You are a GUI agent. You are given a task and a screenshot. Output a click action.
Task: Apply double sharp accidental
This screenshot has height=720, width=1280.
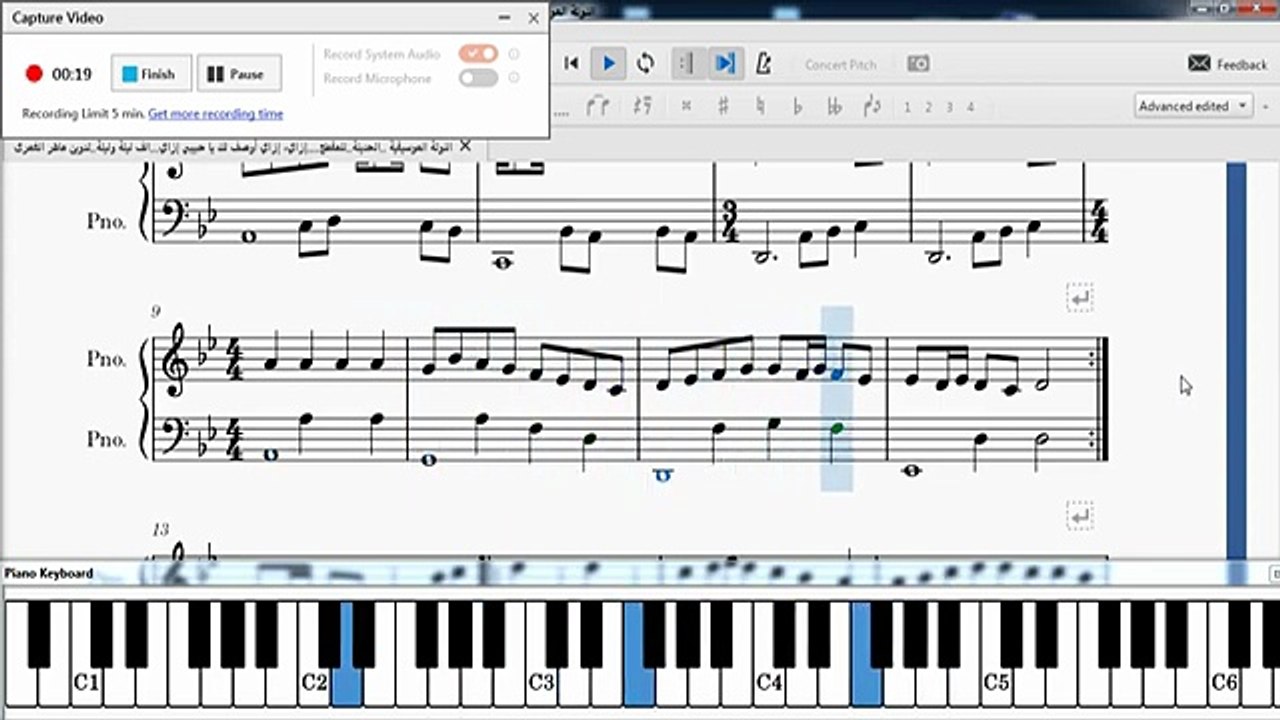pyautogui.click(x=686, y=106)
